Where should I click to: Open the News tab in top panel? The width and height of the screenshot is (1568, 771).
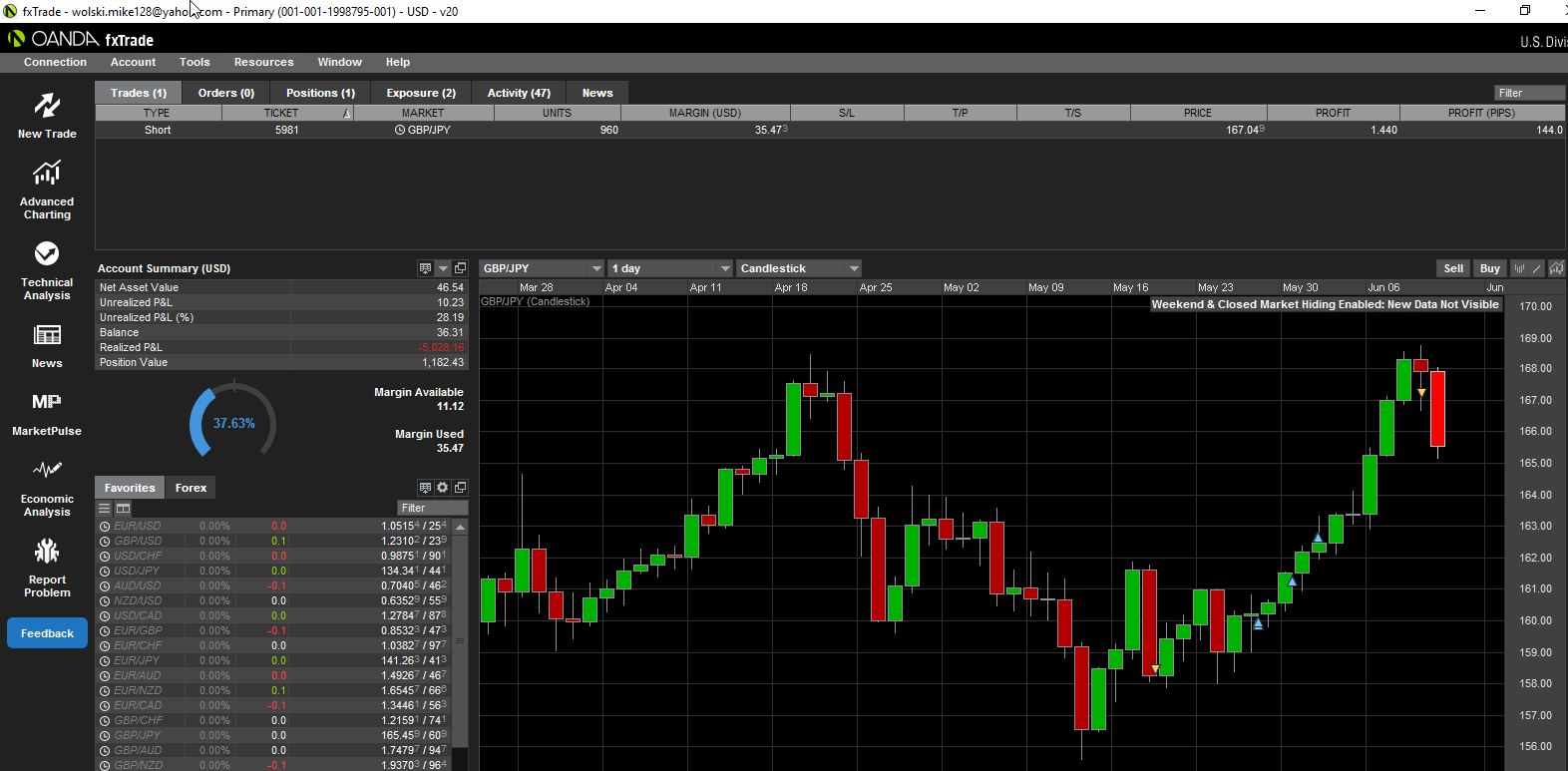click(x=597, y=93)
